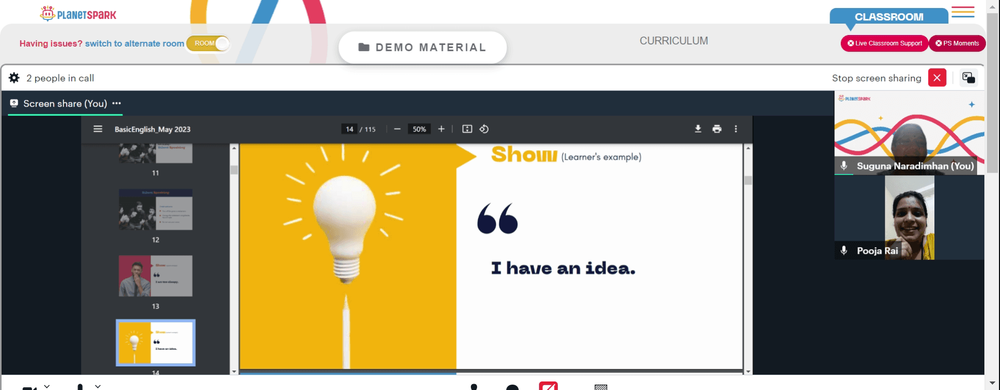Screen dimensions: 1000x390
Task: Open call settings gear icon
Action: pyautogui.click(x=14, y=78)
